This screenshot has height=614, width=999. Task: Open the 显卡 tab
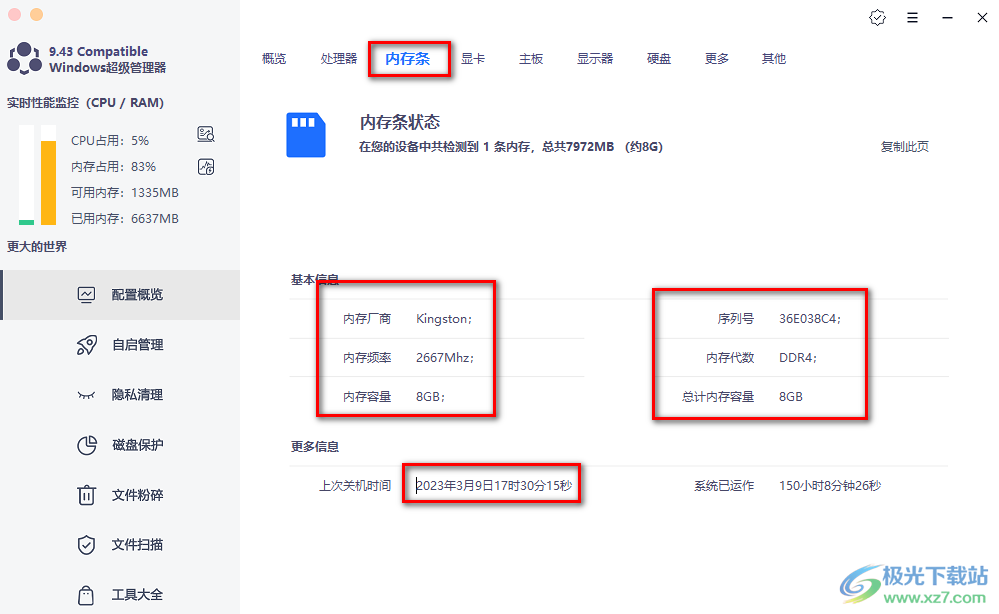(473, 59)
